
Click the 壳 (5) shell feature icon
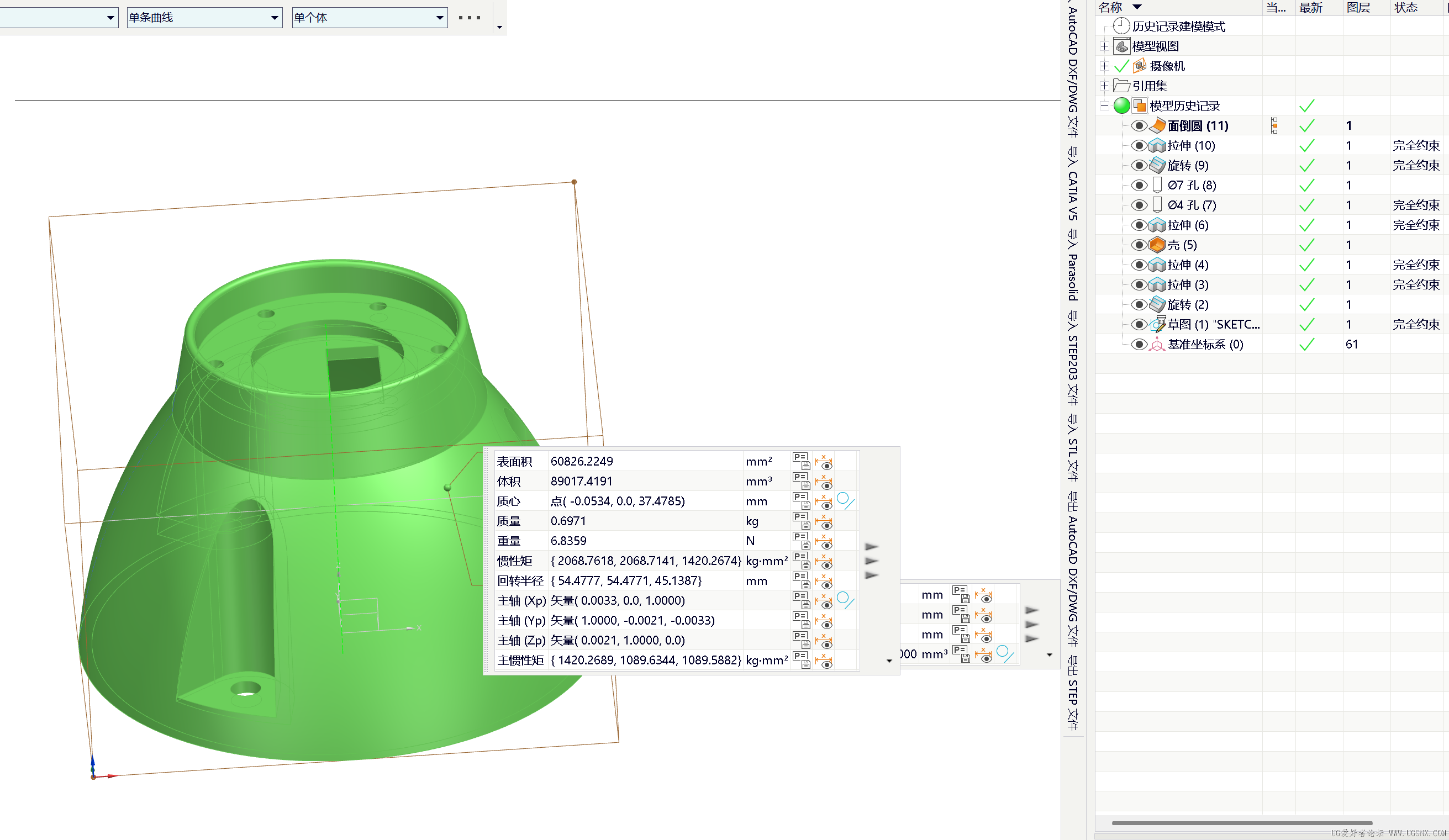point(1157,245)
